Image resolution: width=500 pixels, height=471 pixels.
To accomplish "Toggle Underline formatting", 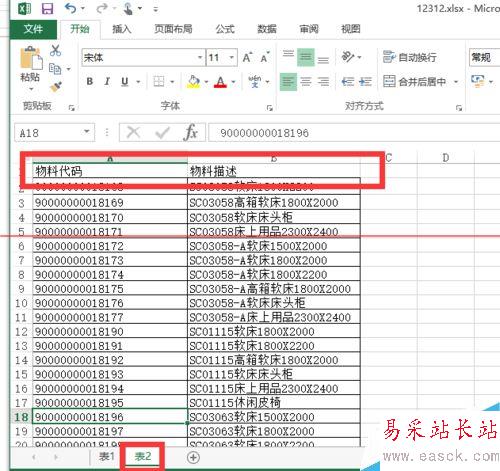I will pyautogui.click(x=125, y=81).
